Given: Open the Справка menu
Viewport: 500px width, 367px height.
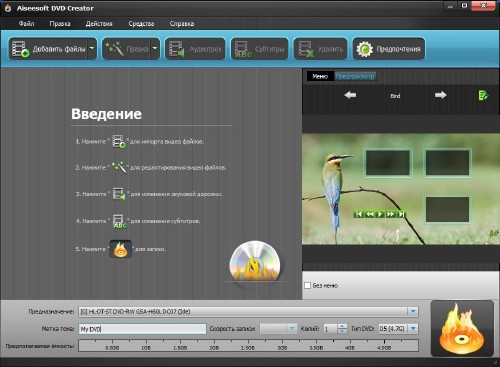Looking at the screenshot, I should coord(182,24).
